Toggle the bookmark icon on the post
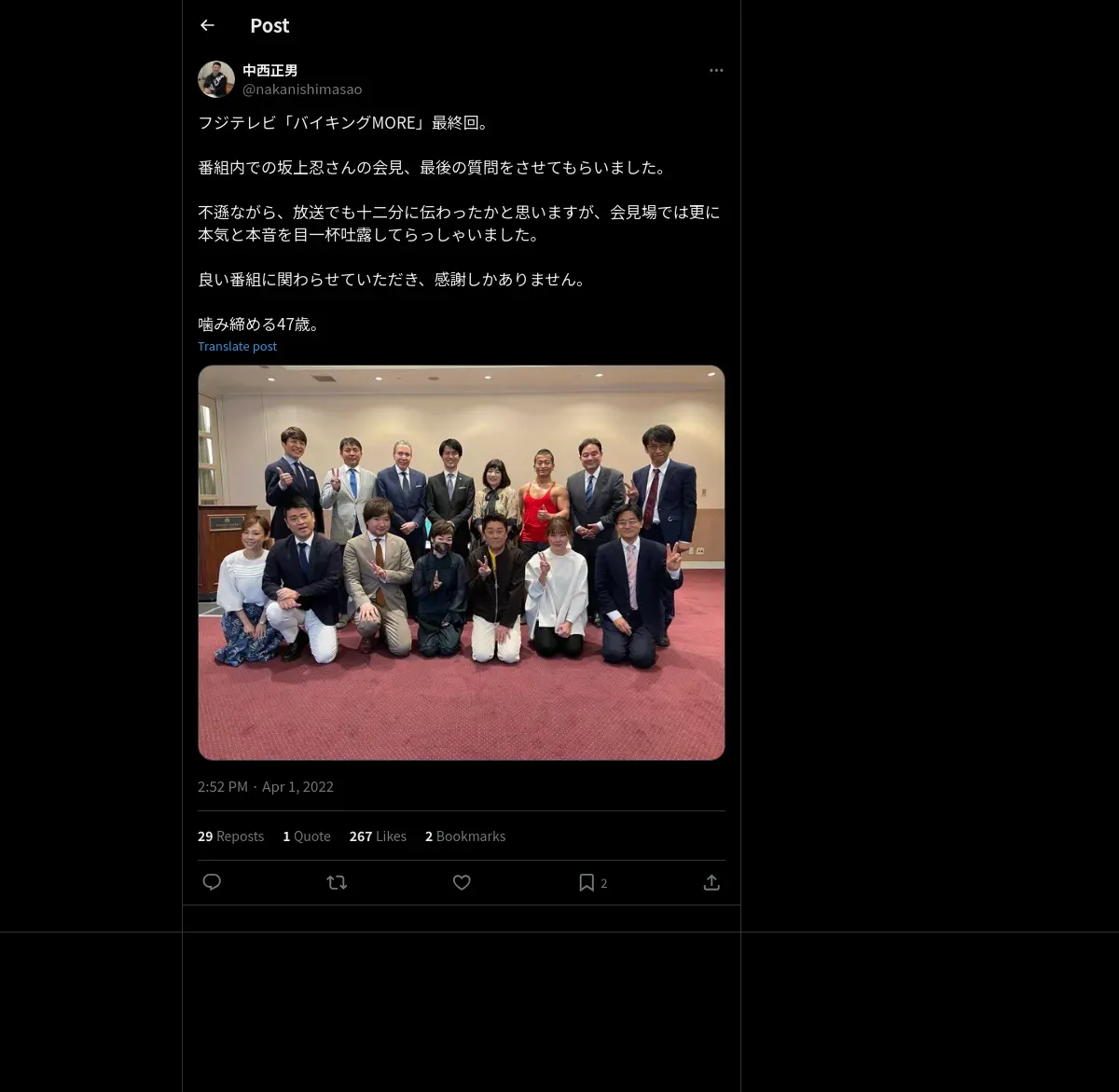 [x=587, y=882]
